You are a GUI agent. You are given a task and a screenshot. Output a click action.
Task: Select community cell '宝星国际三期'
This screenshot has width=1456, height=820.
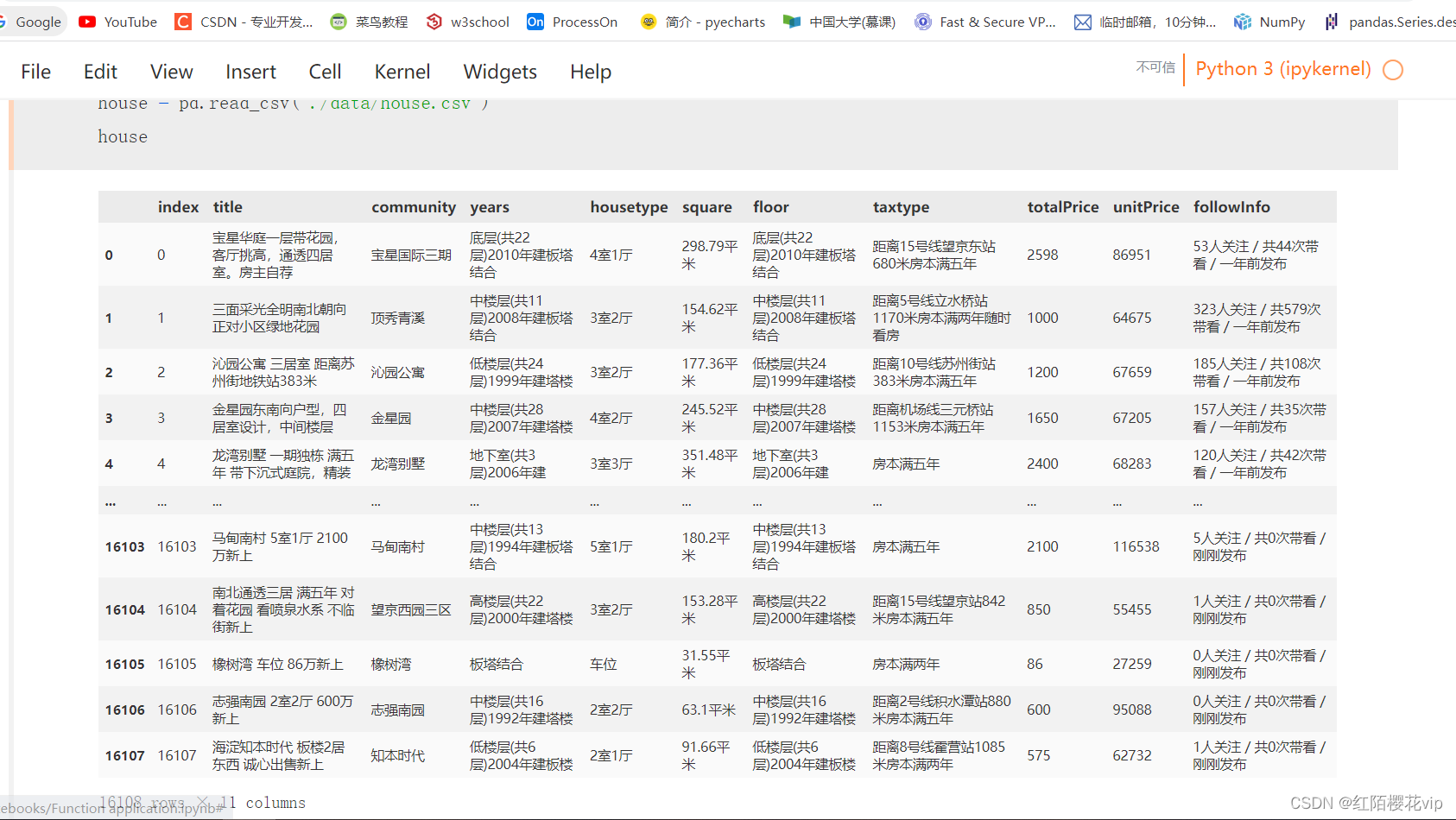[x=411, y=255]
